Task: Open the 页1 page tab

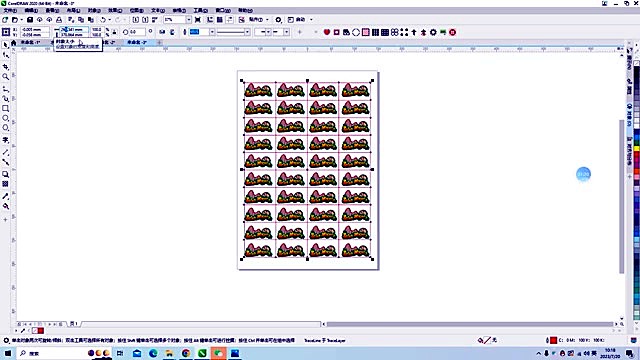Action: (x=74, y=324)
